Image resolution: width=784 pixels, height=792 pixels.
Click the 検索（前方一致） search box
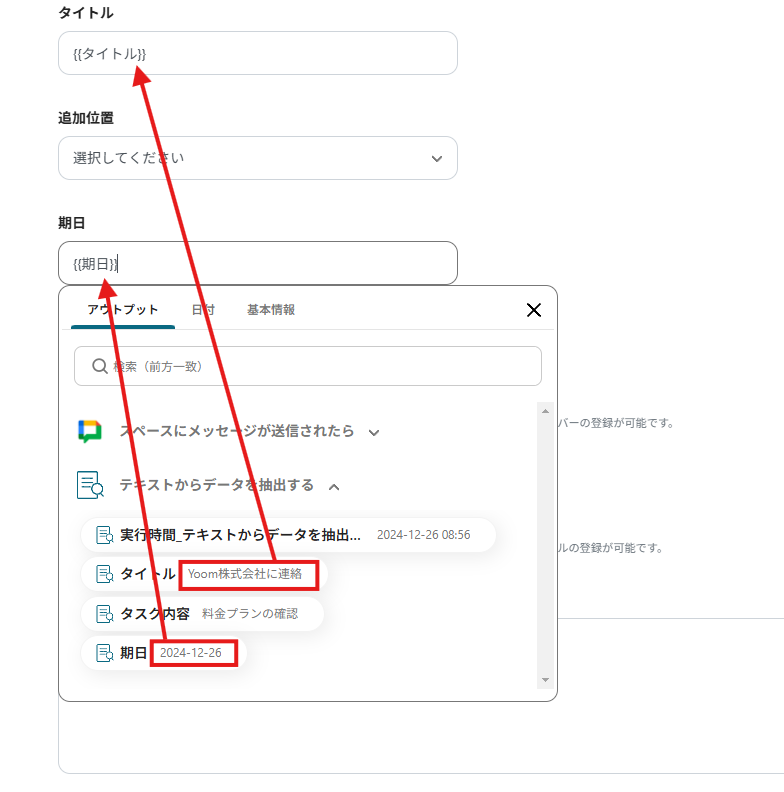(308, 366)
